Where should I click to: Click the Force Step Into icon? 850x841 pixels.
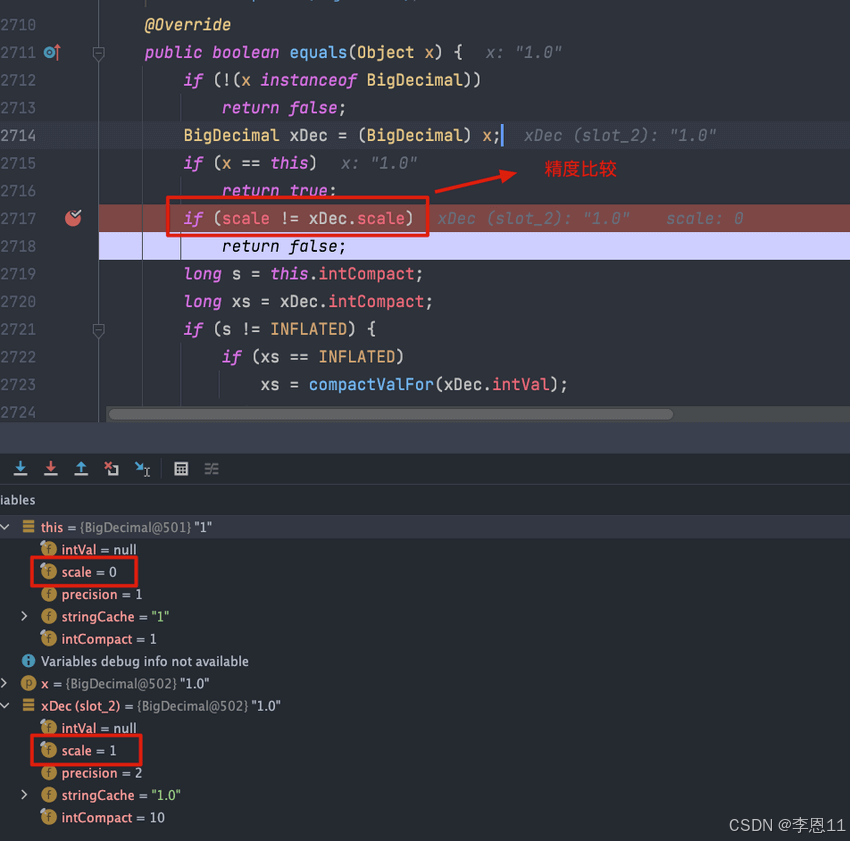50,468
